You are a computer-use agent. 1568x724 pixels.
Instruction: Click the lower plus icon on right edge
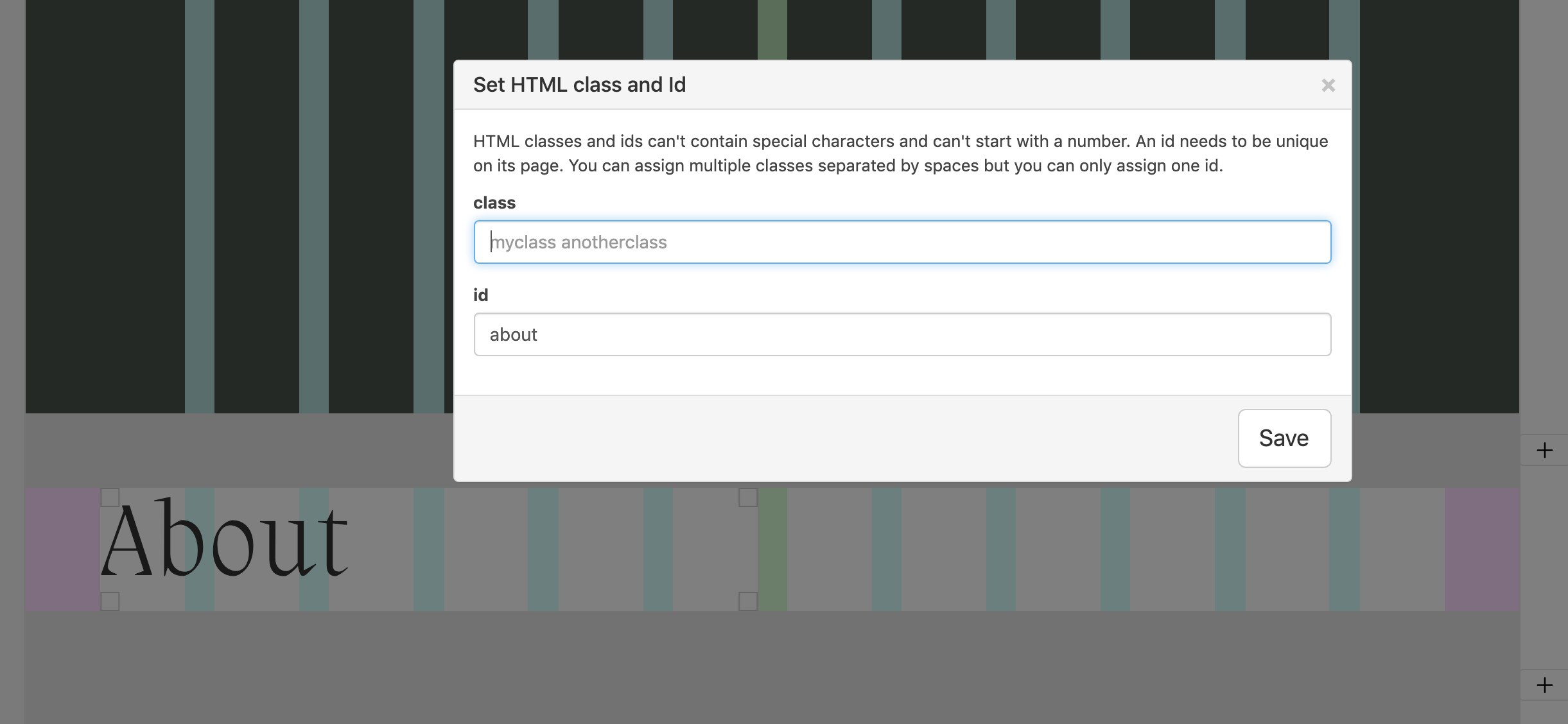coord(1544,685)
